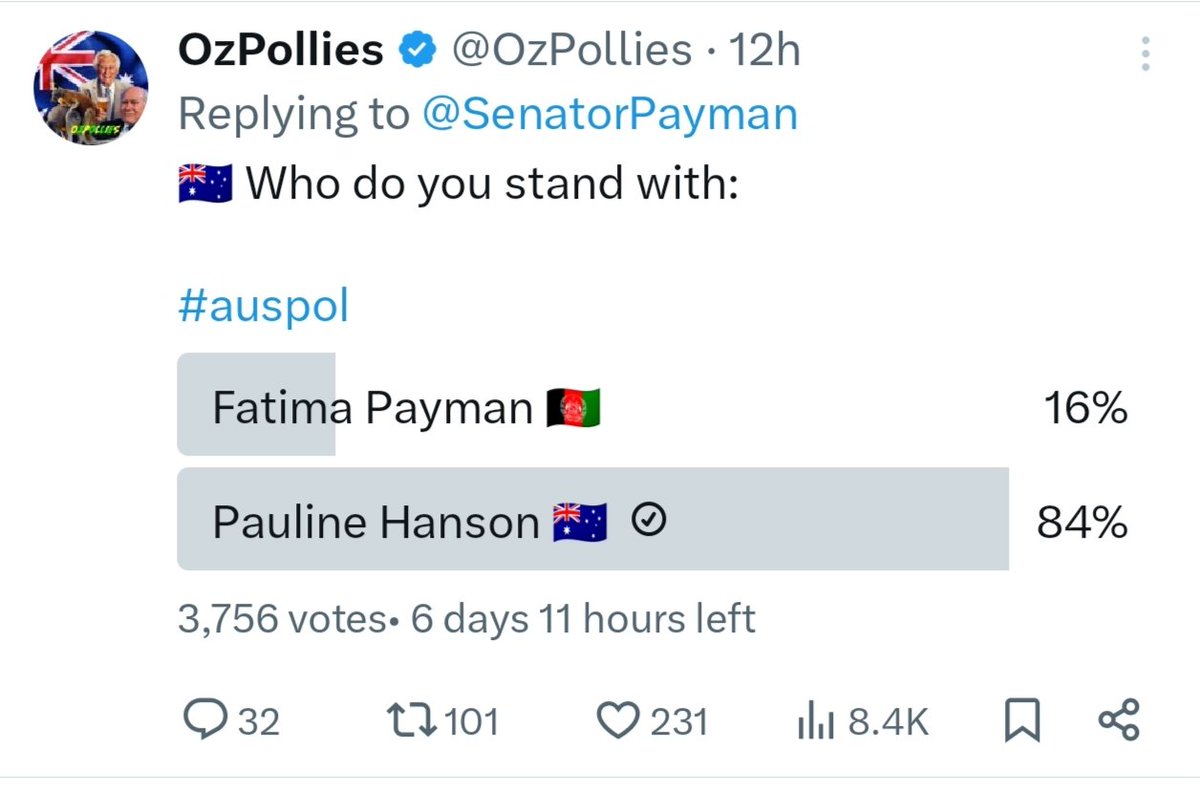The image size is (1200, 791).
Task: Click the blue verified badge
Action: pyautogui.click(x=417, y=50)
